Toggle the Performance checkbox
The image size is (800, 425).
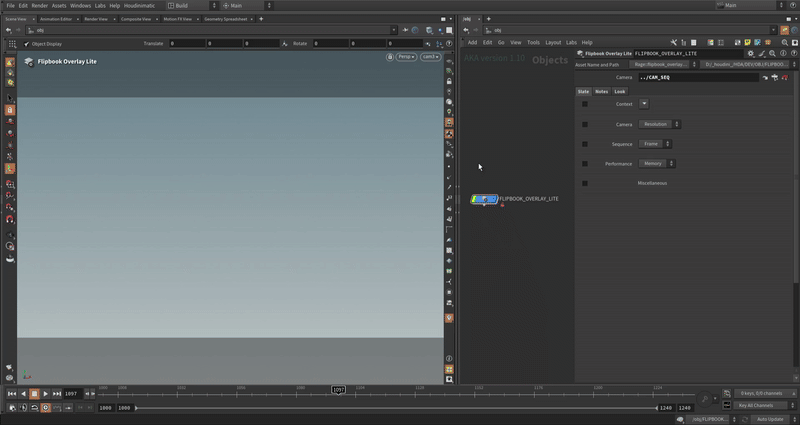tap(585, 164)
